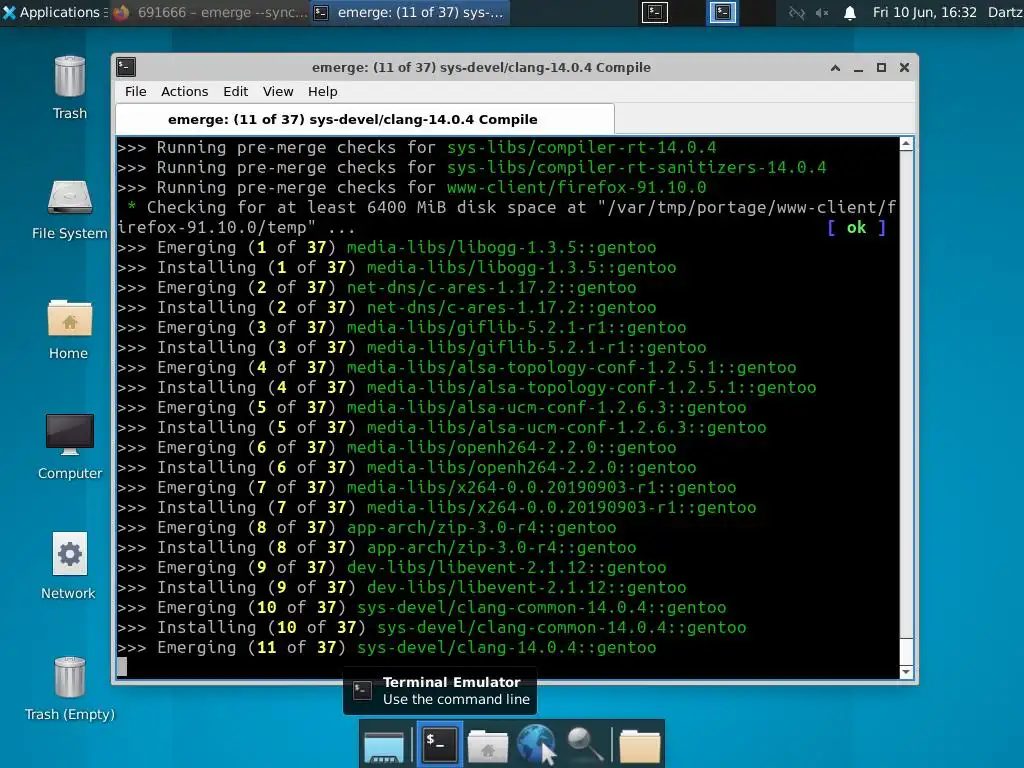Open the Computer desktop icon
This screenshot has width=1024, height=768.
click(x=69, y=447)
